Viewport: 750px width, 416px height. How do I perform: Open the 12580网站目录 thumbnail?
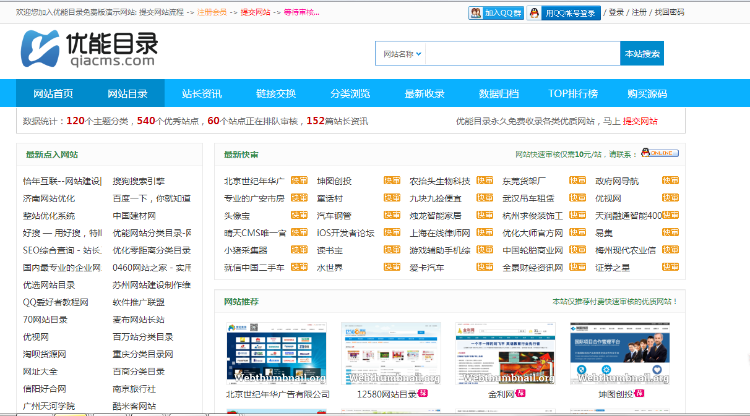click(x=390, y=353)
